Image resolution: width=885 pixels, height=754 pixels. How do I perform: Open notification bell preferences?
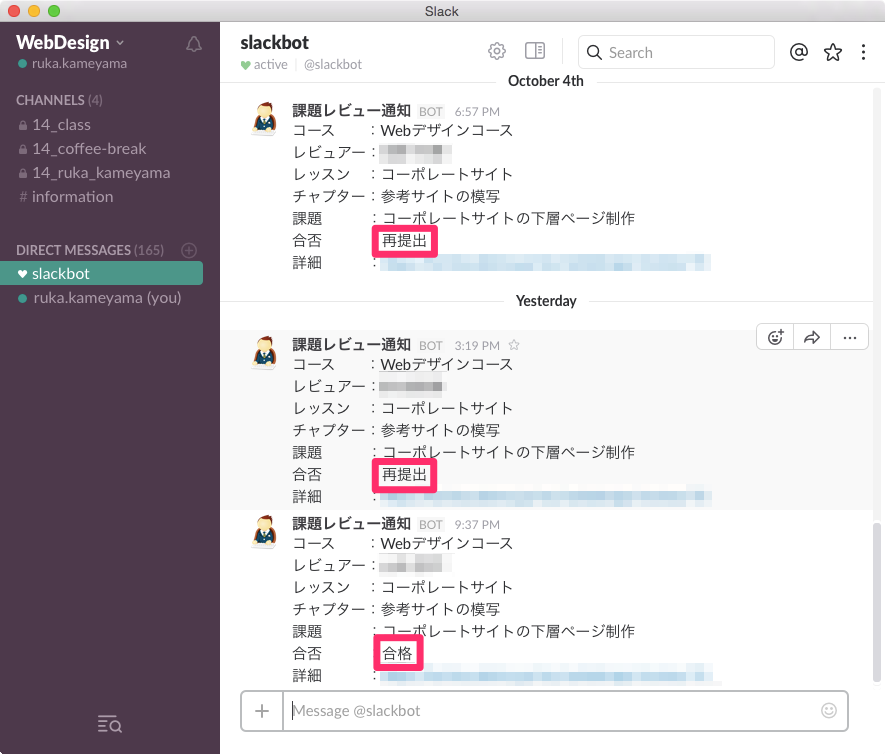pyautogui.click(x=194, y=44)
